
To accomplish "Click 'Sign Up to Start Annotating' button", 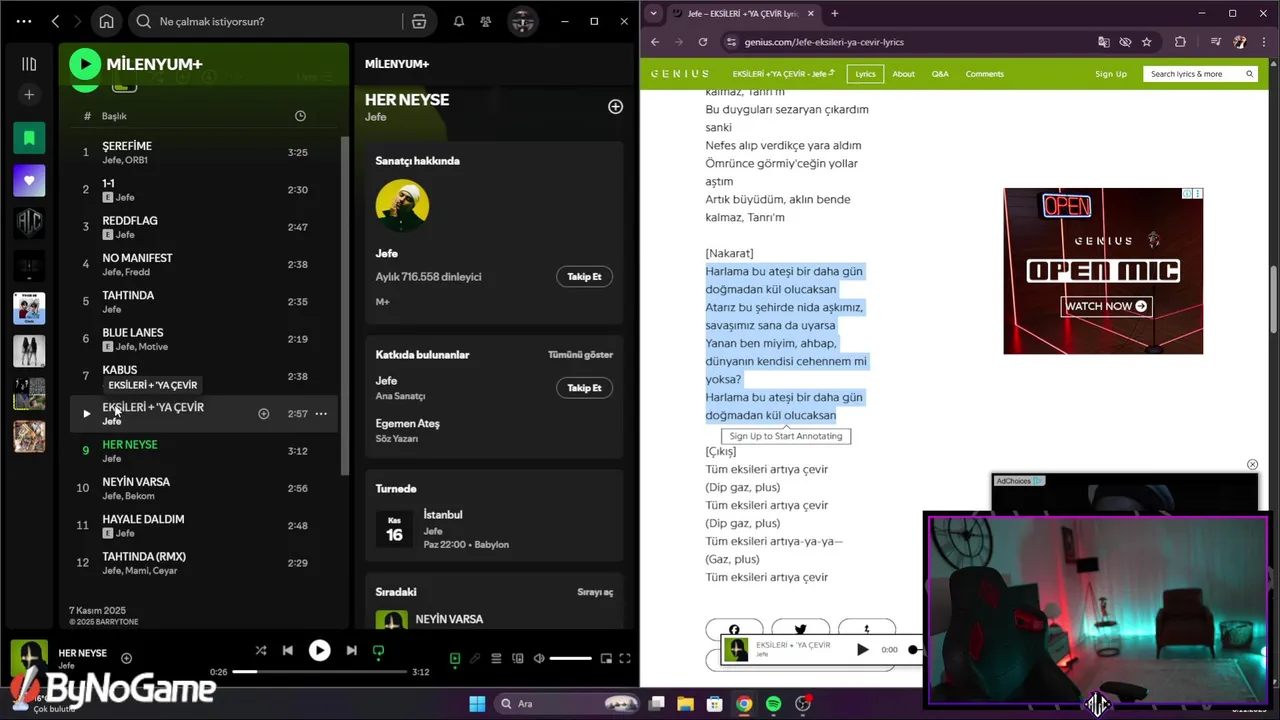I will coord(785,436).
